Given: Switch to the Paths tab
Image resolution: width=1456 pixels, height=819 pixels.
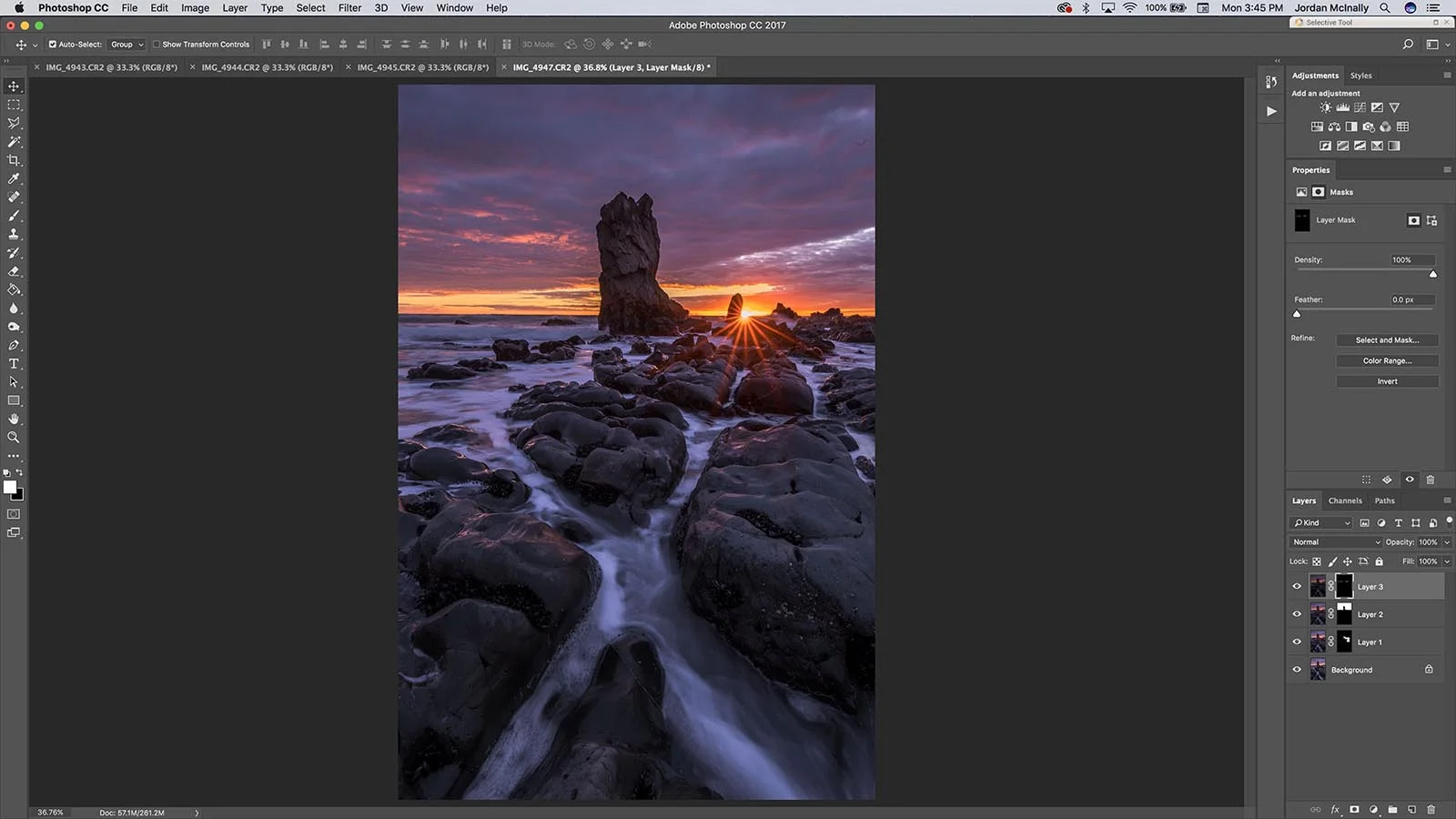Looking at the screenshot, I should [1384, 500].
